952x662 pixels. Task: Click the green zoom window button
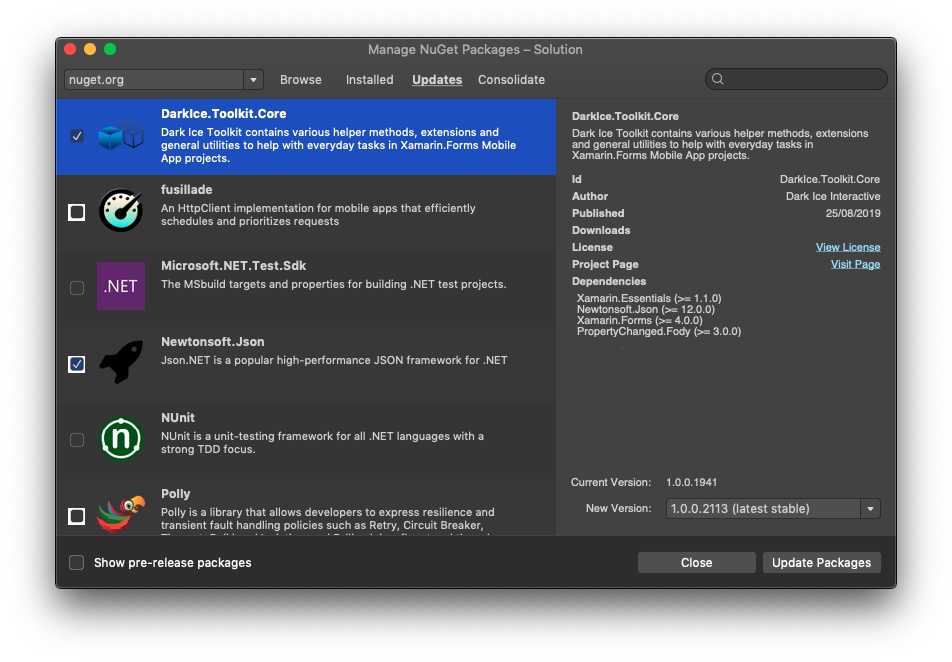coord(110,49)
